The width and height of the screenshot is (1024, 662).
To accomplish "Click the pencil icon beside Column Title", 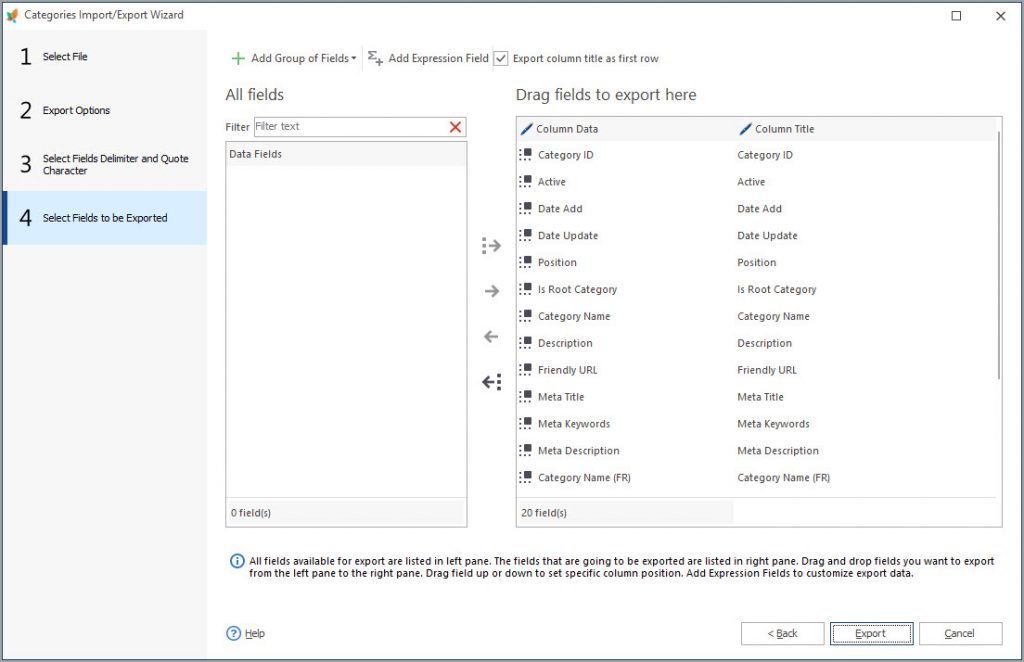I will (x=744, y=128).
